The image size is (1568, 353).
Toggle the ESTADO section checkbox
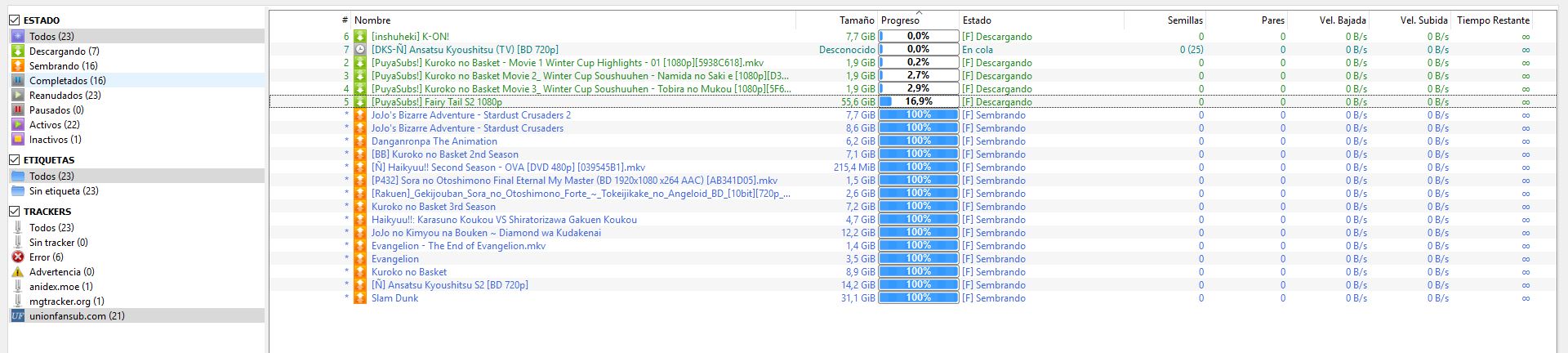click(14, 20)
